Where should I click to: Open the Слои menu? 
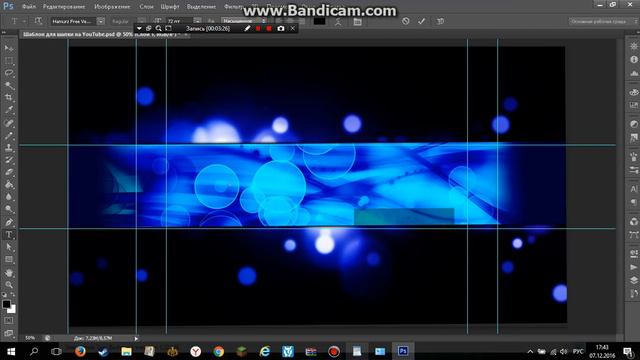pyautogui.click(x=146, y=7)
